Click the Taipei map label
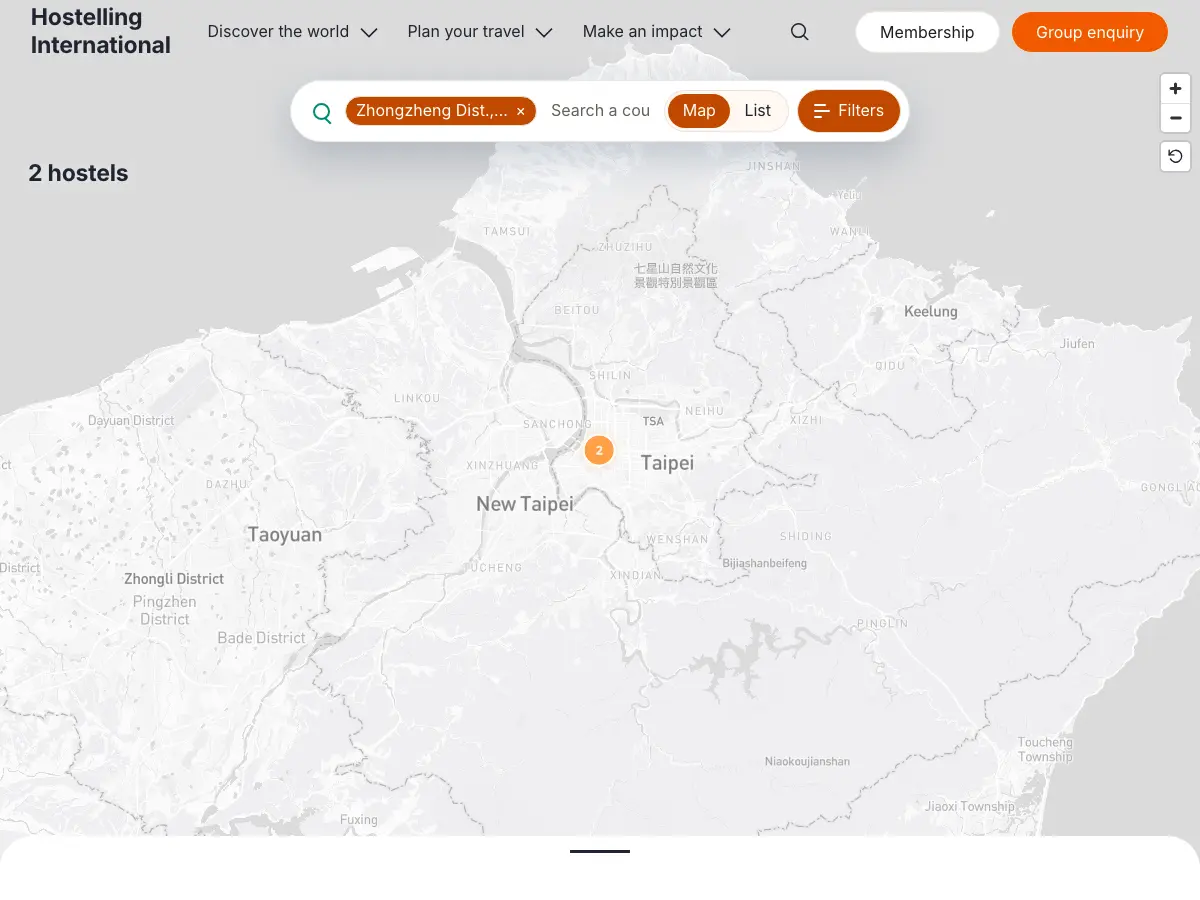 pyautogui.click(x=667, y=463)
